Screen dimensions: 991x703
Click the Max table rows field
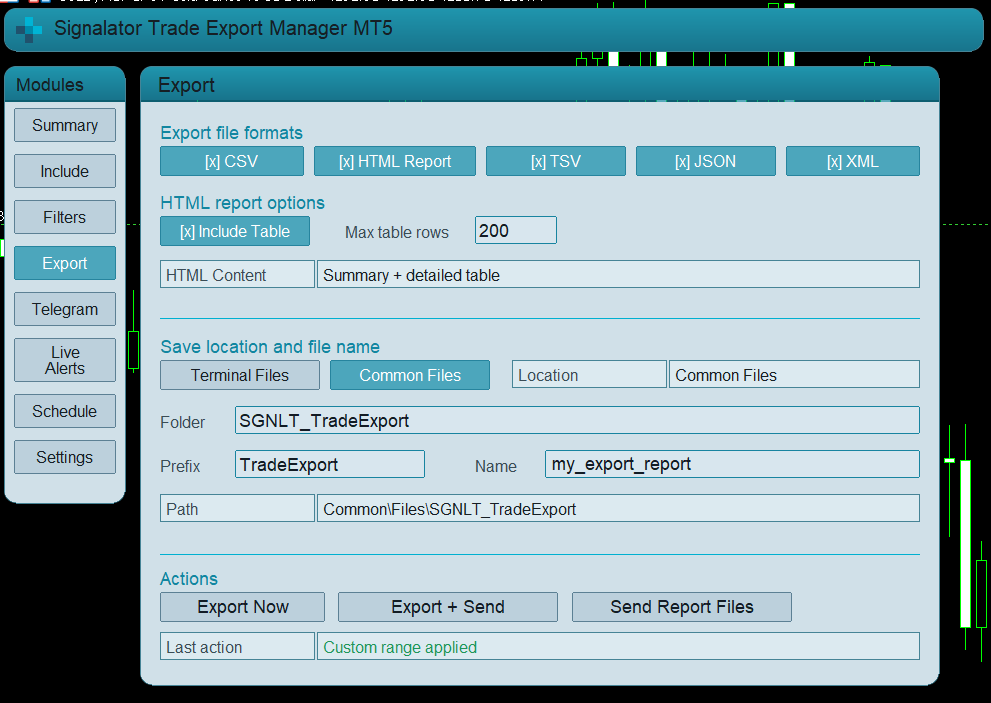[x=516, y=230]
